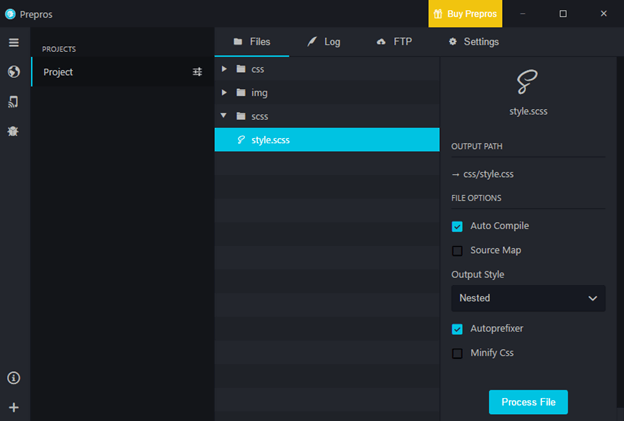Click the Source Map label text
Viewport: 624px width, 421px height.
tap(495, 250)
